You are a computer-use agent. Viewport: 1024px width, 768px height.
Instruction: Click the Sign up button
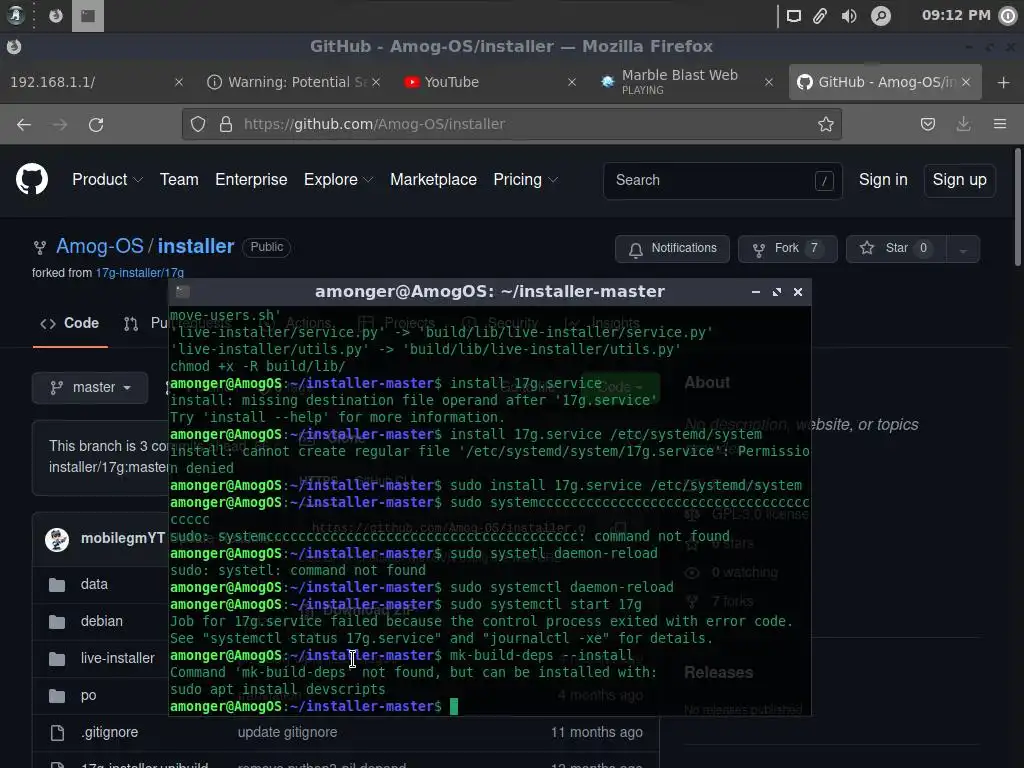point(959,180)
